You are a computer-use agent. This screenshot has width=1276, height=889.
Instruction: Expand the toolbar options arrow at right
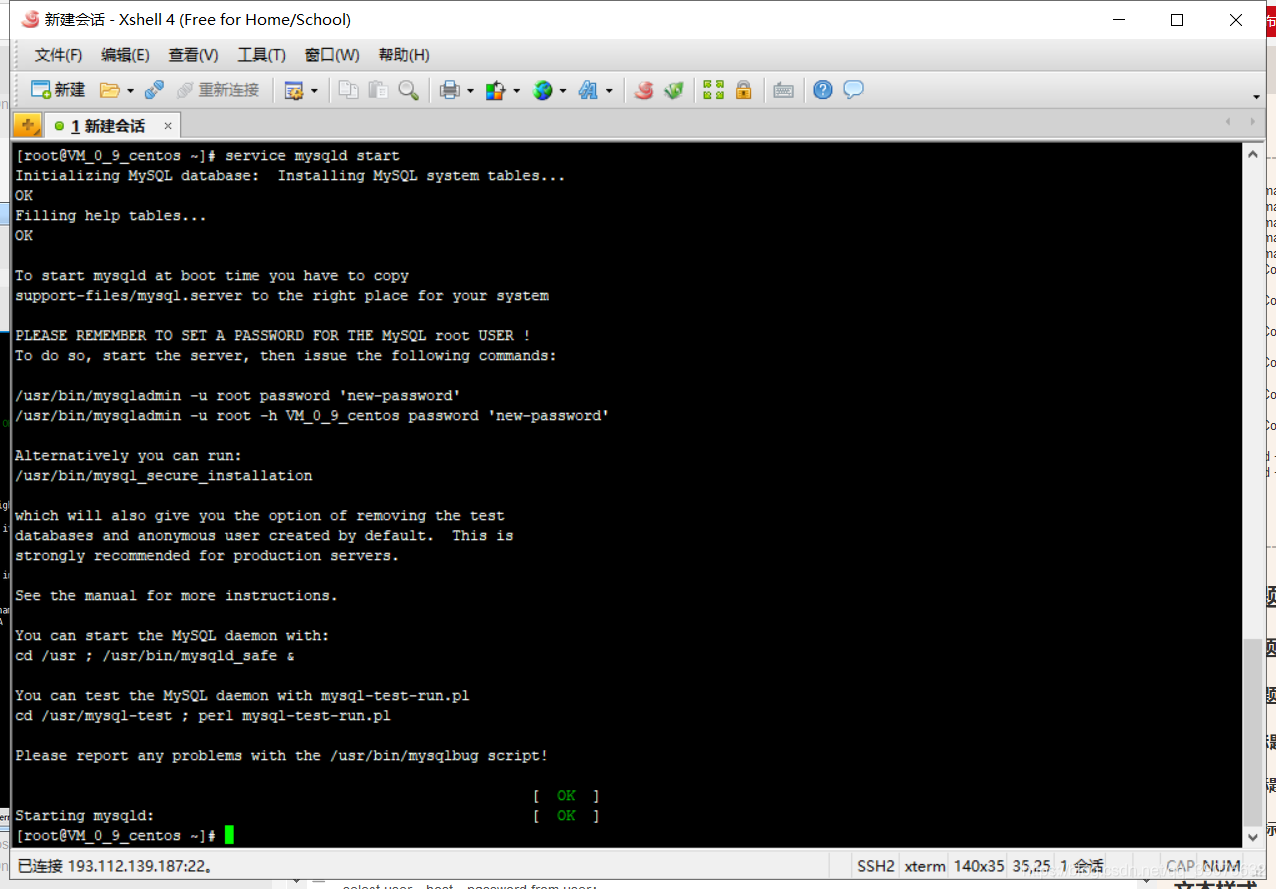pos(1257,96)
